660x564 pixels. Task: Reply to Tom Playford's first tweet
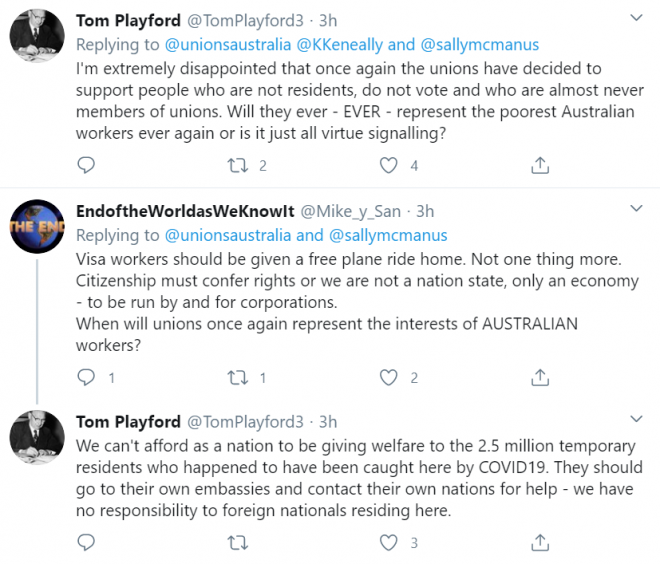coord(86,165)
